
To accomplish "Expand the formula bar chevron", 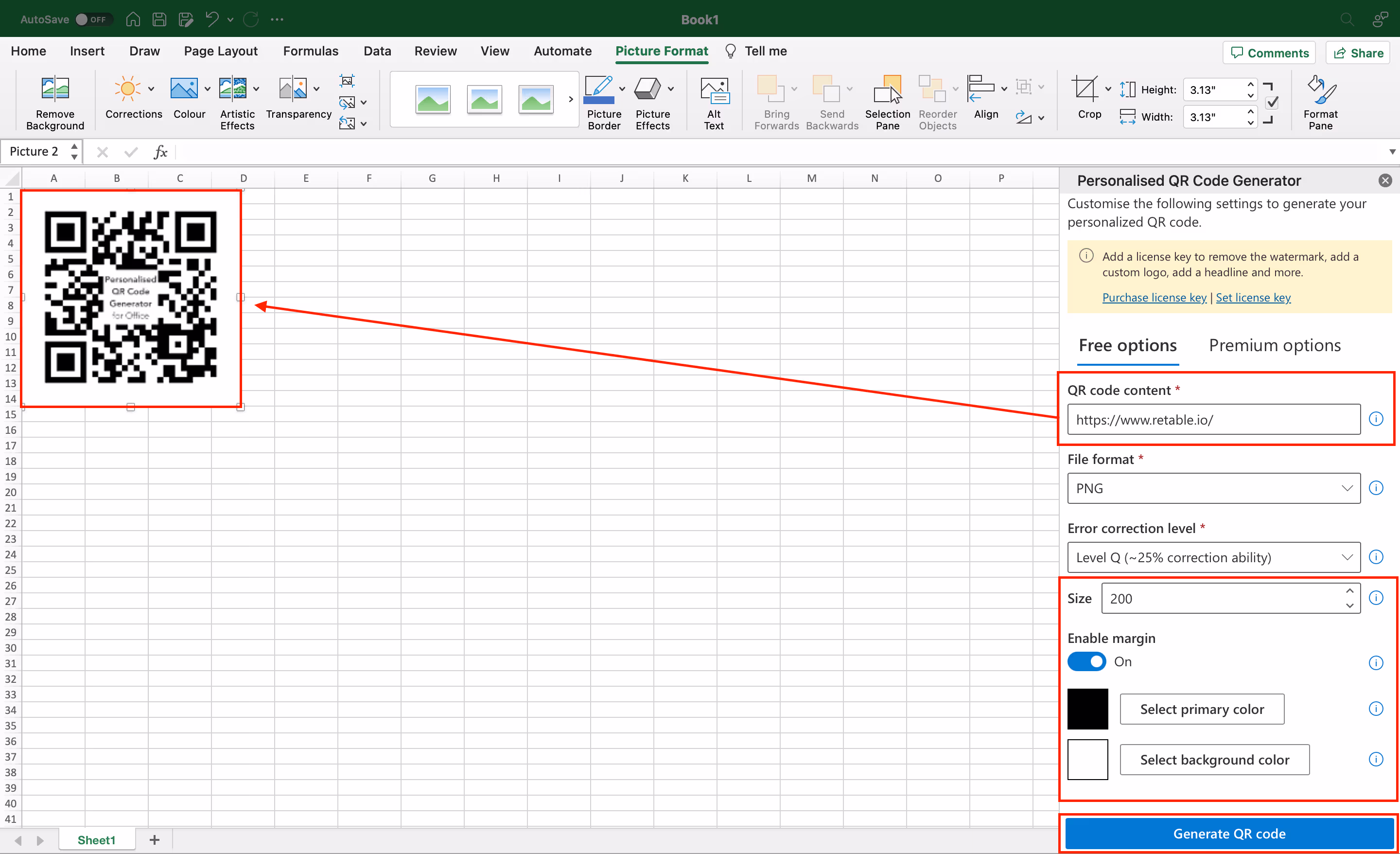I will (x=1392, y=152).
